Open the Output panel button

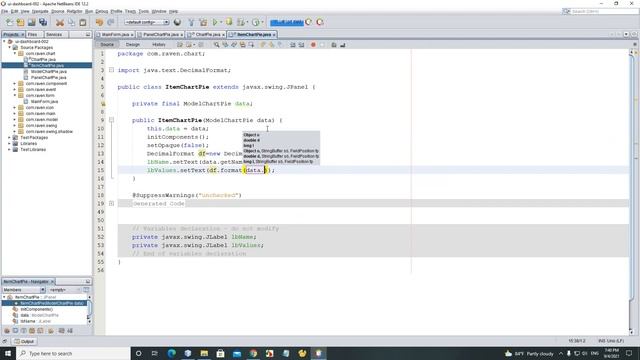tap(24, 341)
